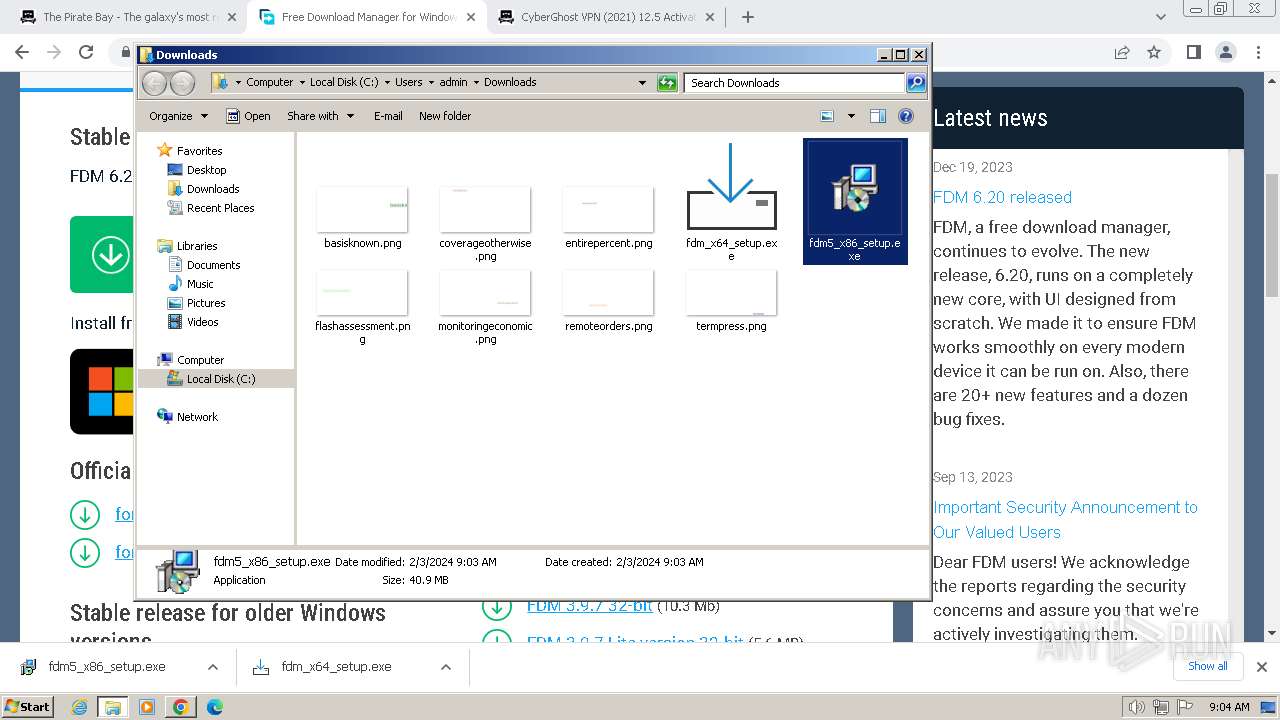Open the Organize dropdown menu
Image resolution: width=1280 pixels, height=720 pixels.
pyautogui.click(x=178, y=116)
